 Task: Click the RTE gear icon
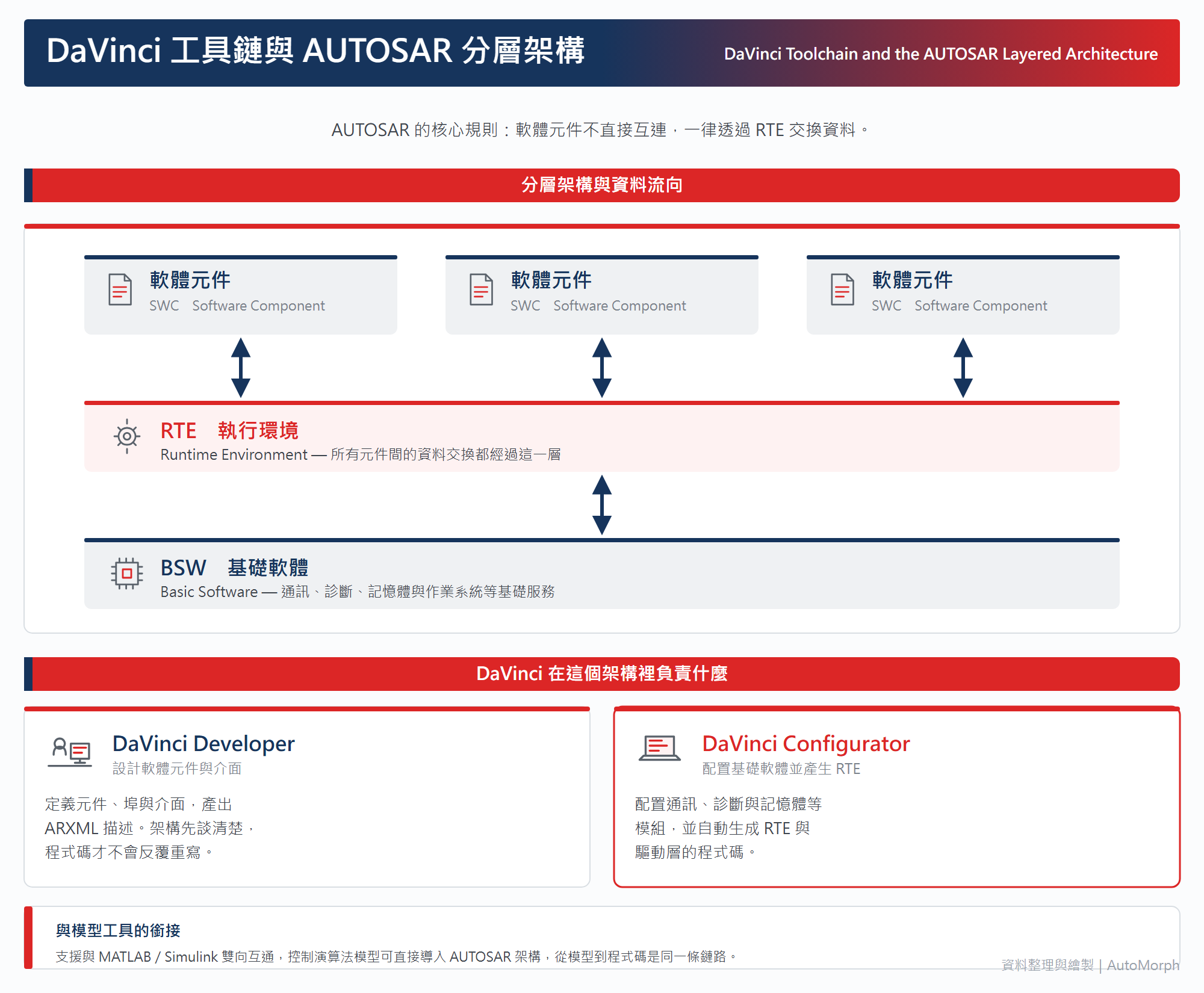[126, 436]
